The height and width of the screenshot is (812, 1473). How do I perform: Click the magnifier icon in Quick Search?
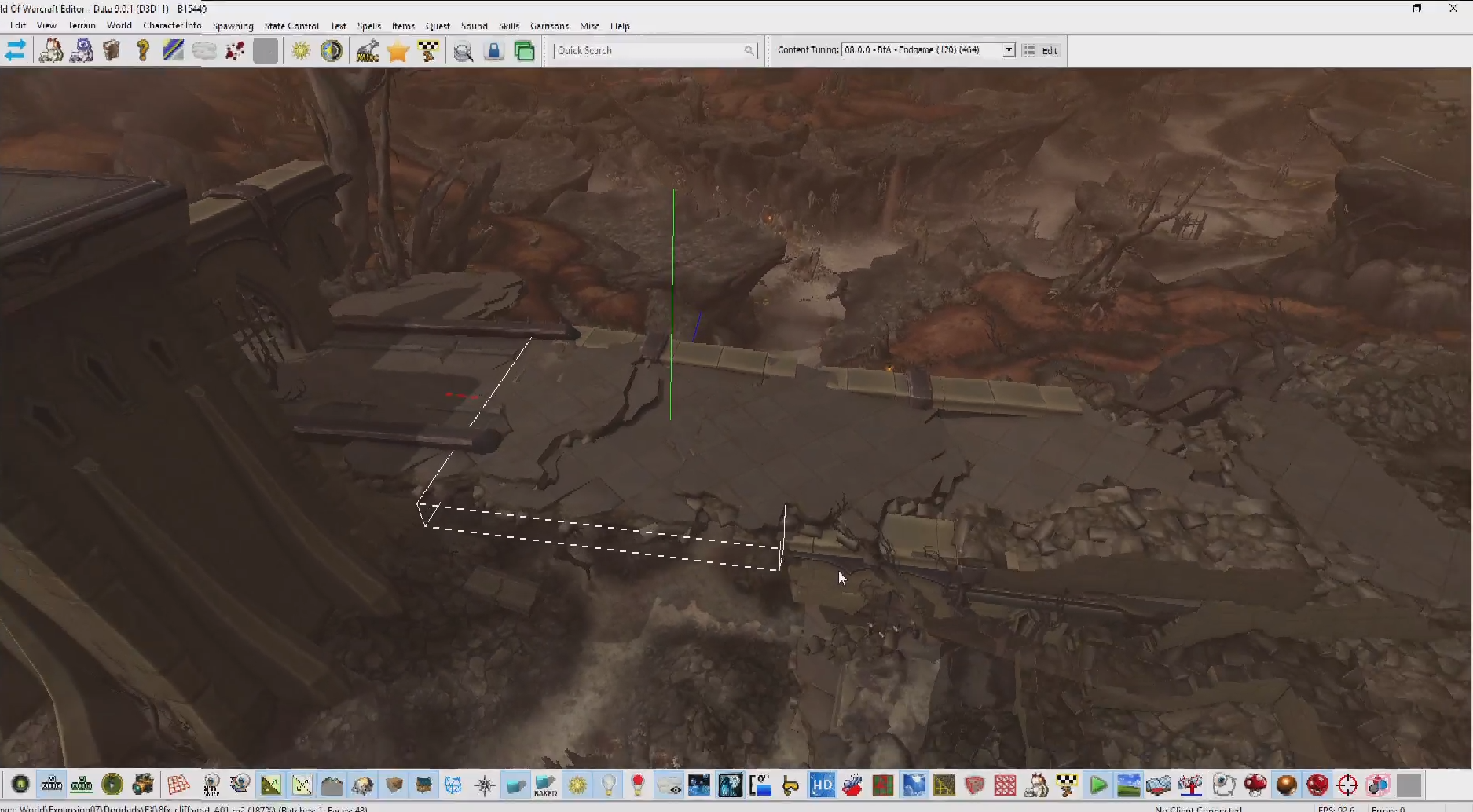(x=749, y=50)
